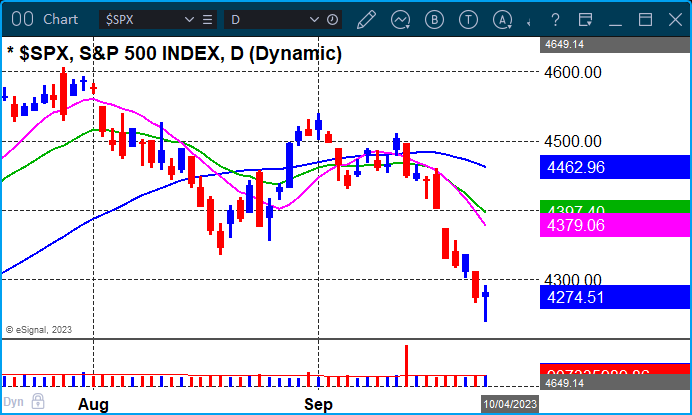Click the green 4397.40 moving average label
The width and height of the screenshot is (692, 415).
pyautogui.click(x=615, y=207)
